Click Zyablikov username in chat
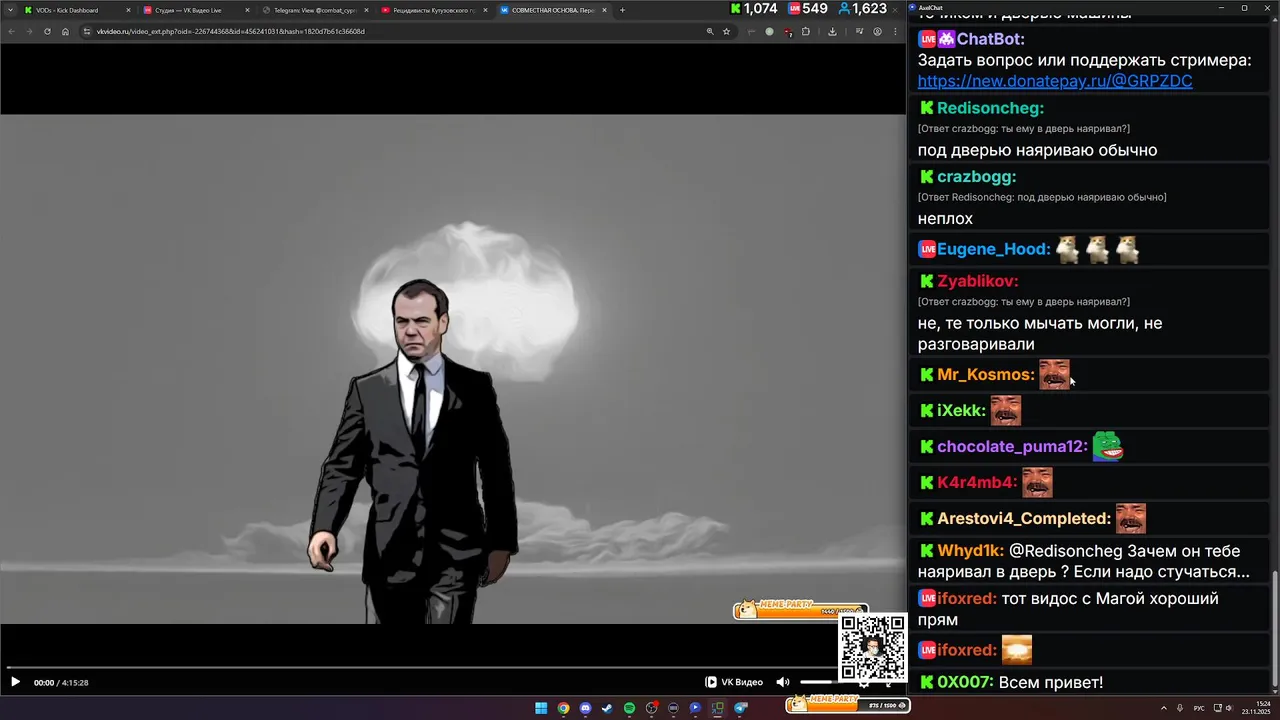The height and width of the screenshot is (720, 1280). (x=977, y=281)
